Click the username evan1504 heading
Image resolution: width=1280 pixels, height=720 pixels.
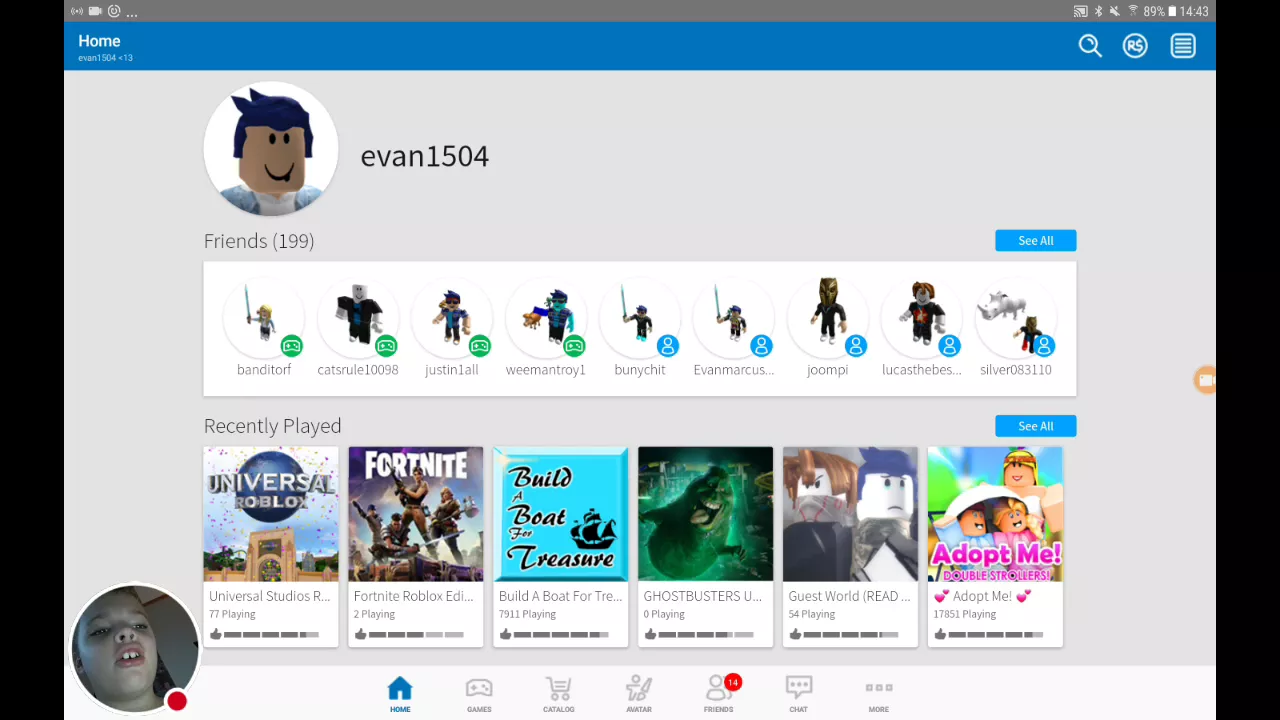pos(425,156)
